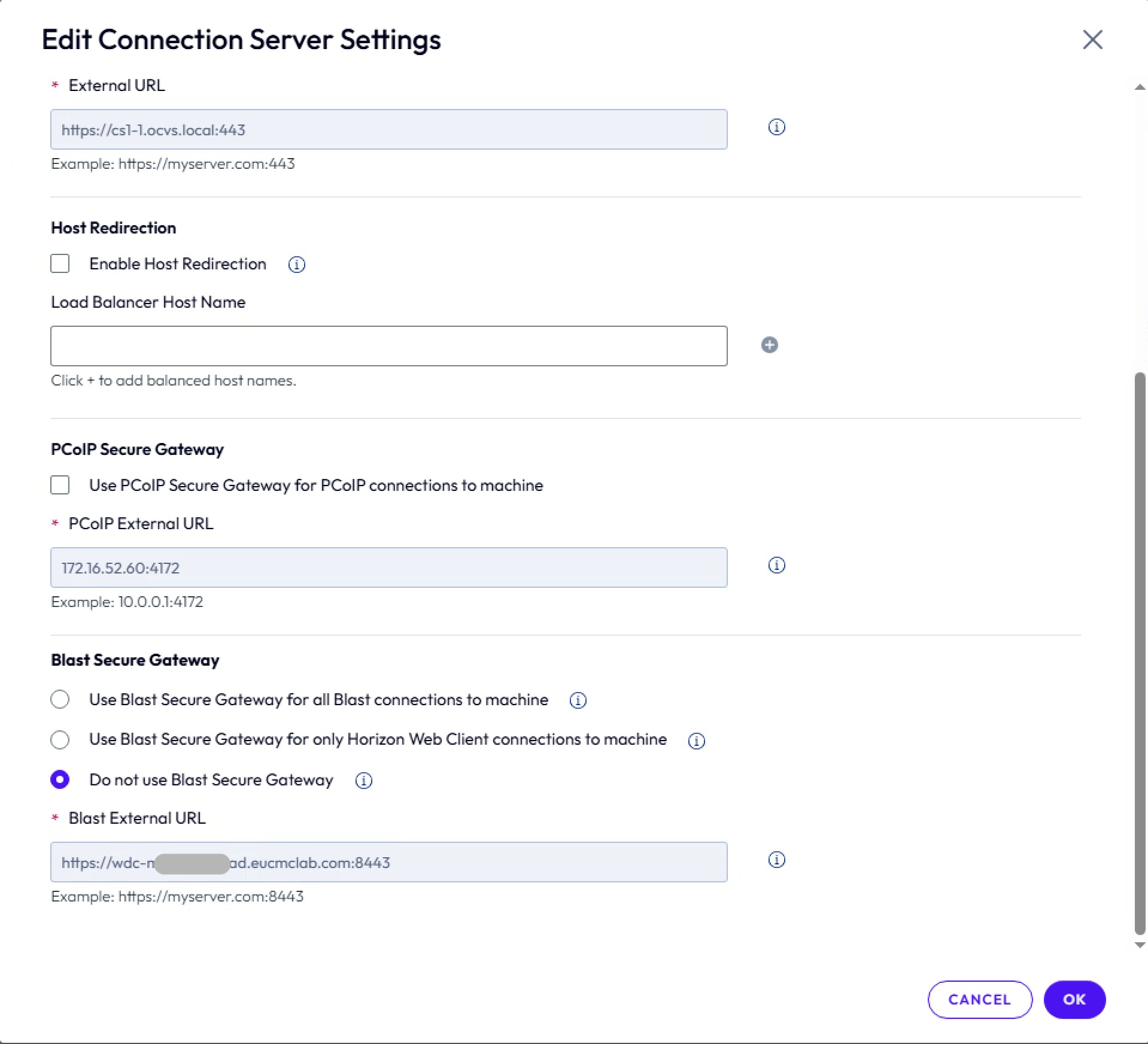The height and width of the screenshot is (1044, 1148).
Task: Click info icon beside Do not use Blast
Action: click(363, 781)
